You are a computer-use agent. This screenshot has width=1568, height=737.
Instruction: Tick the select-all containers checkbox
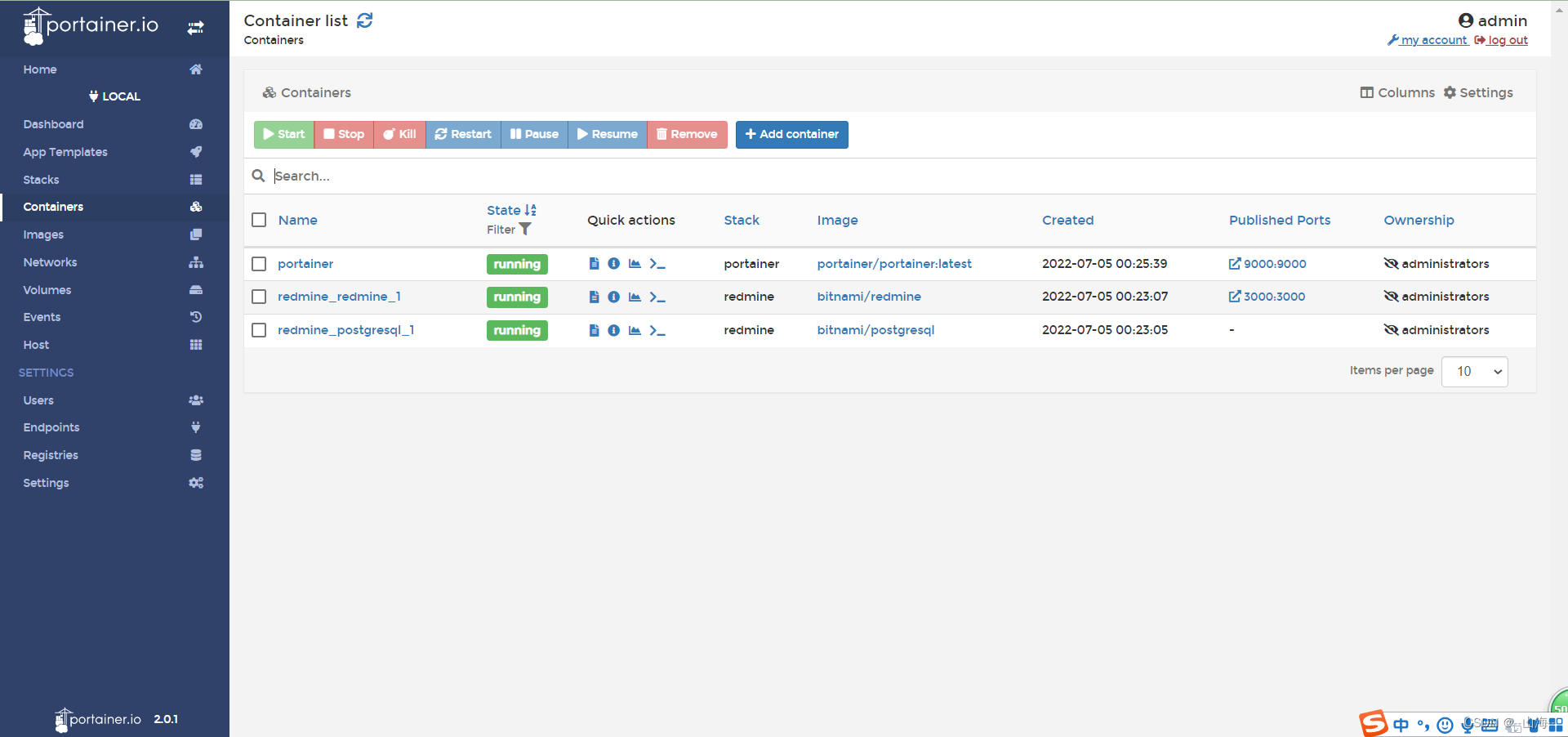[259, 220]
